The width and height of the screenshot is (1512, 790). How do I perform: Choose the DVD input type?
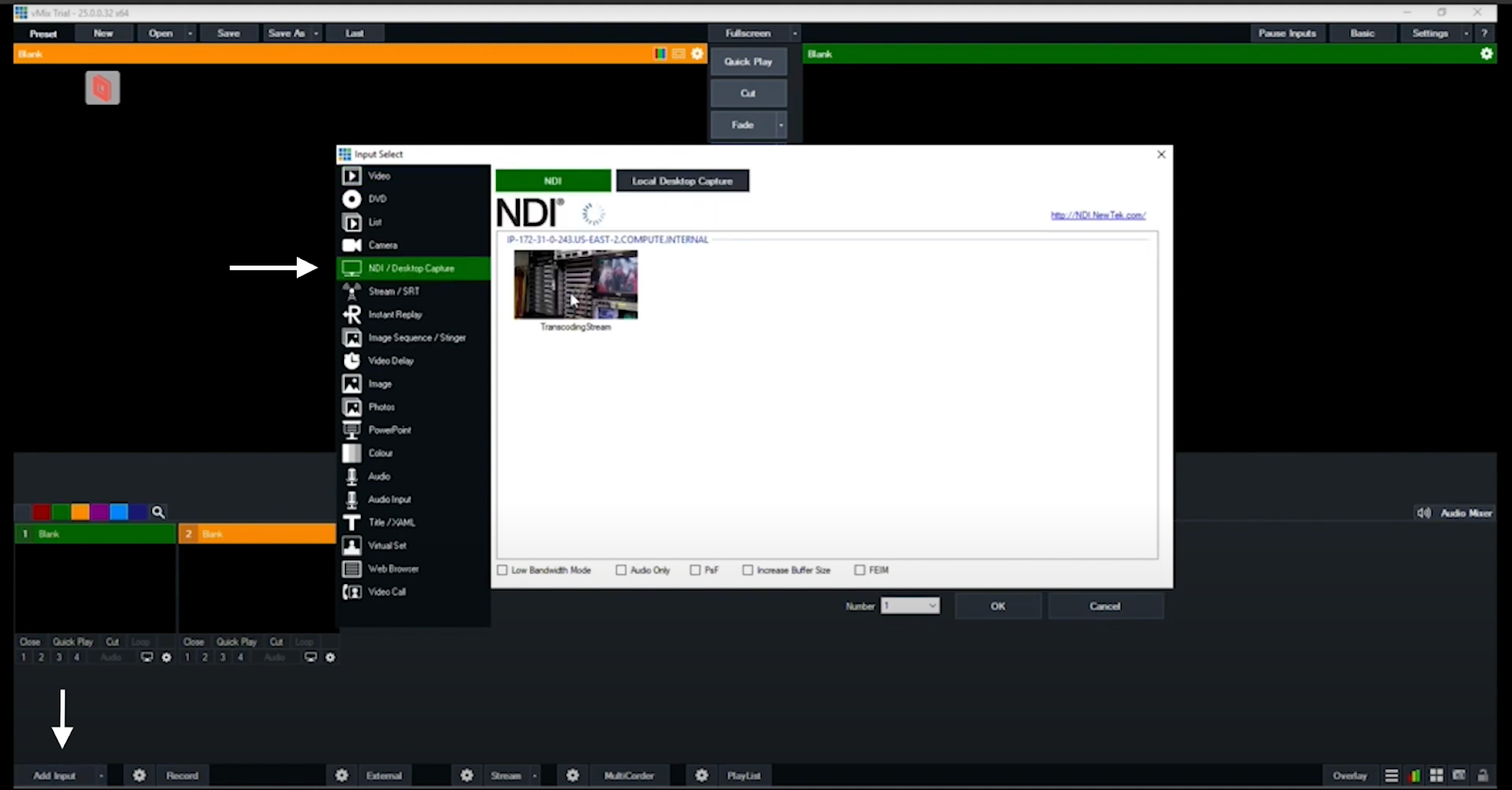[x=413, y=199]
